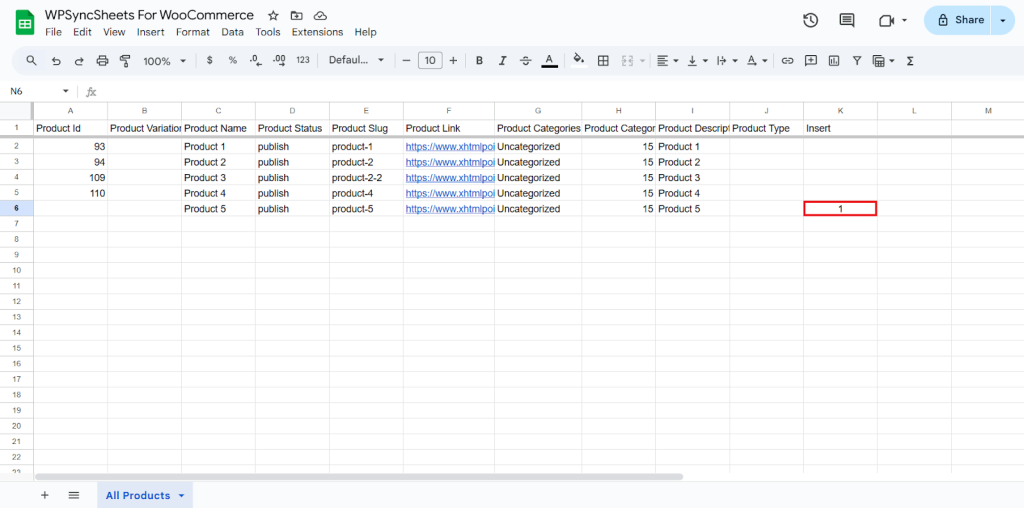
Task: Star the document with star icon
Action: pyautogui.click(x=274, y=15)
